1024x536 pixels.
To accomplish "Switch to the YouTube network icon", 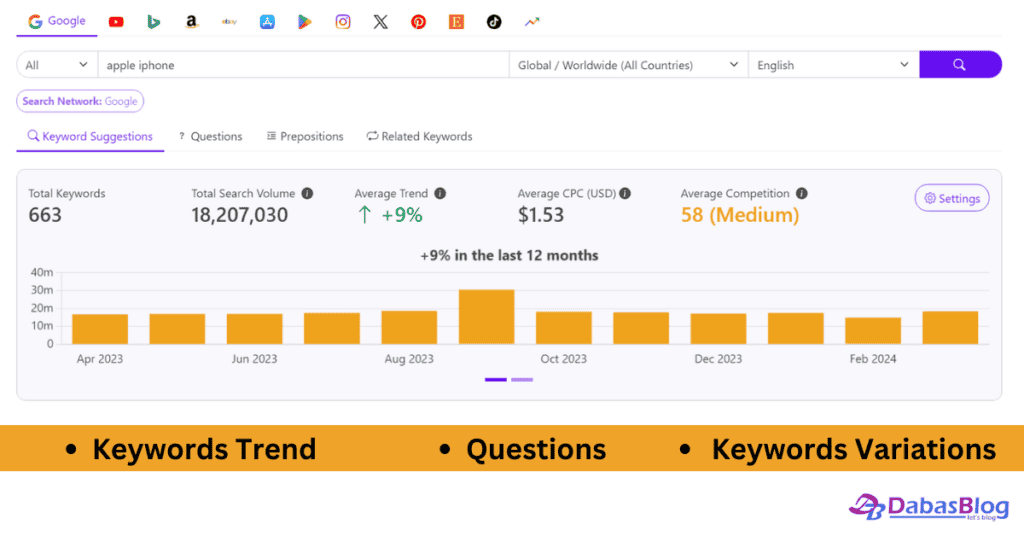I will pos(116,22).
